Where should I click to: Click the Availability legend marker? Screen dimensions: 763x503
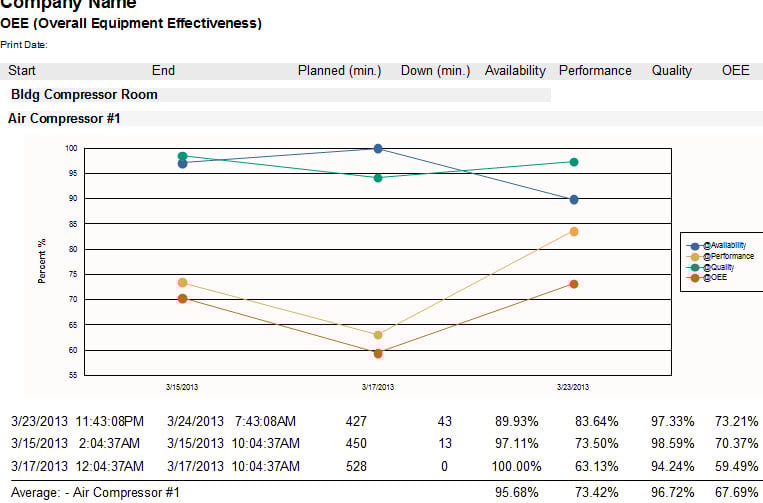tap(695, 246)
